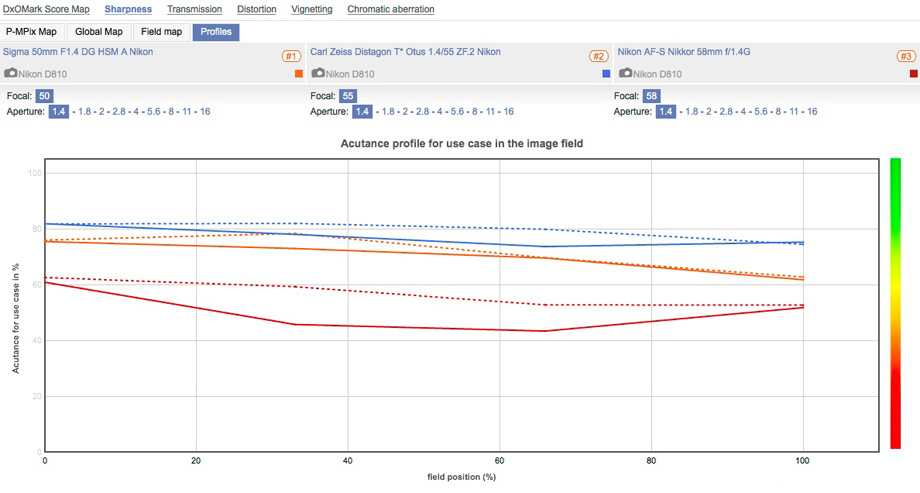Viewport: 920px width, 493px height.
Task: Select aperture 1.4 for the Zeiss lens
Action: (x=362, y=112)
